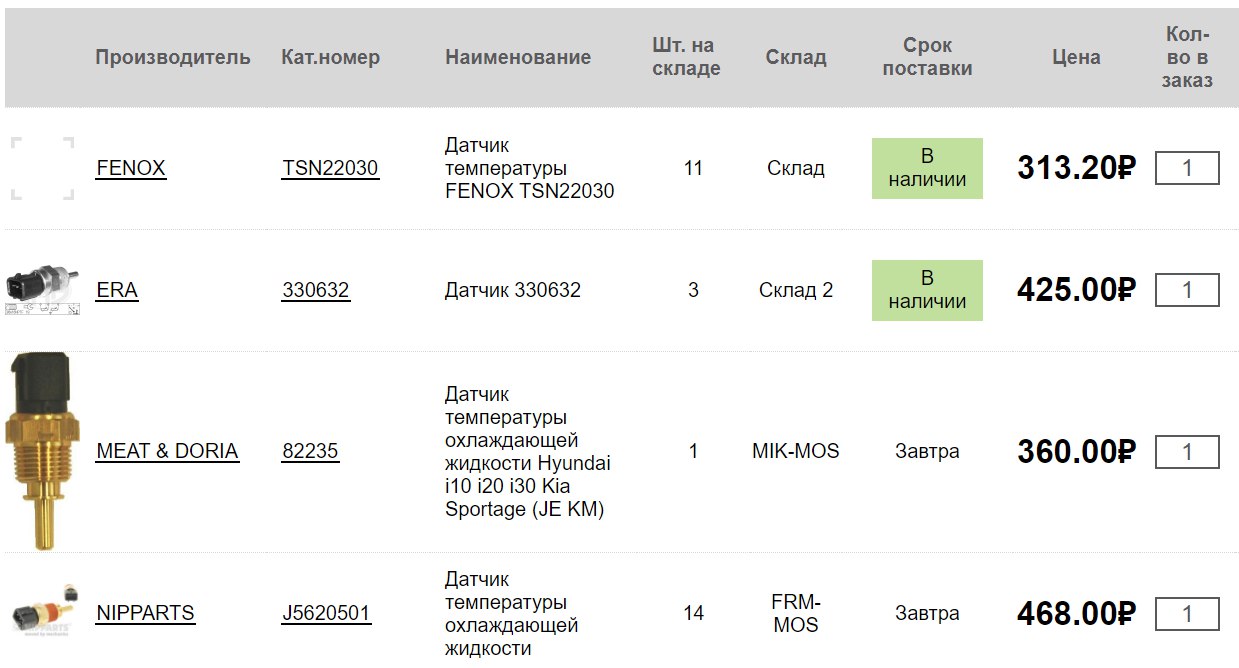Screen dimensions: 1239x668
Task: View the ERA sensor product thumbnail
Action: (42, 290)
